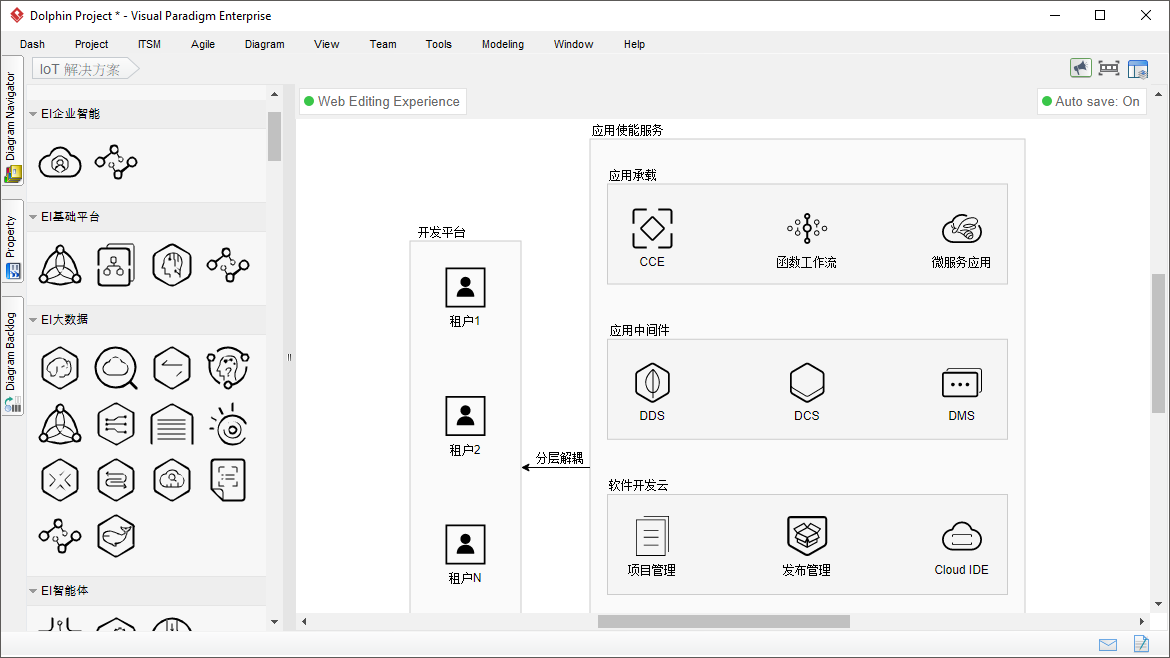Image resolution: width=1170 pixels, height=658 pixels.
Task: Open the Modeling menu
Action: (503, 44)
